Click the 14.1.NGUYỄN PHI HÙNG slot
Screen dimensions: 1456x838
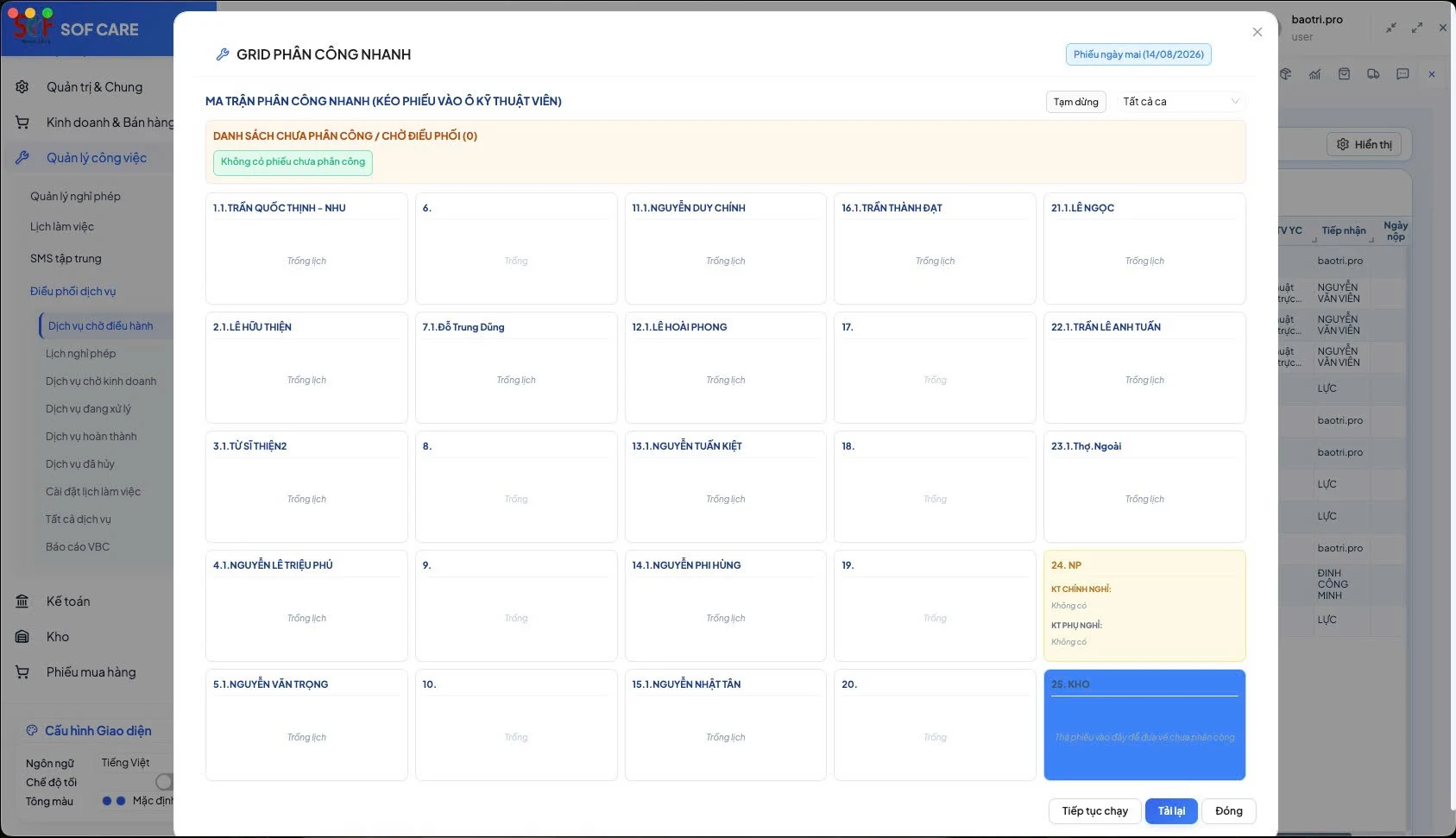coord(725,606)
